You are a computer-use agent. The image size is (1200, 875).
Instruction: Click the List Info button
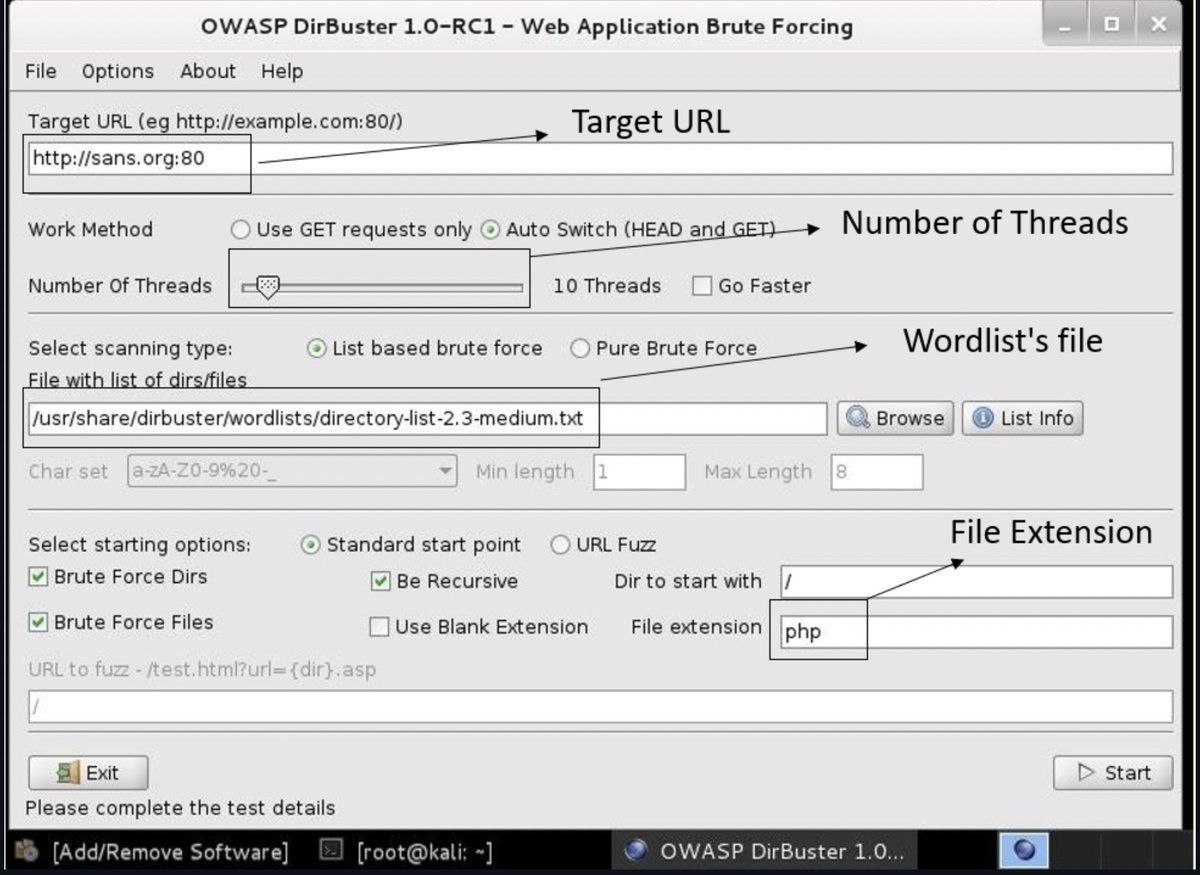[x=1022, y=418]
